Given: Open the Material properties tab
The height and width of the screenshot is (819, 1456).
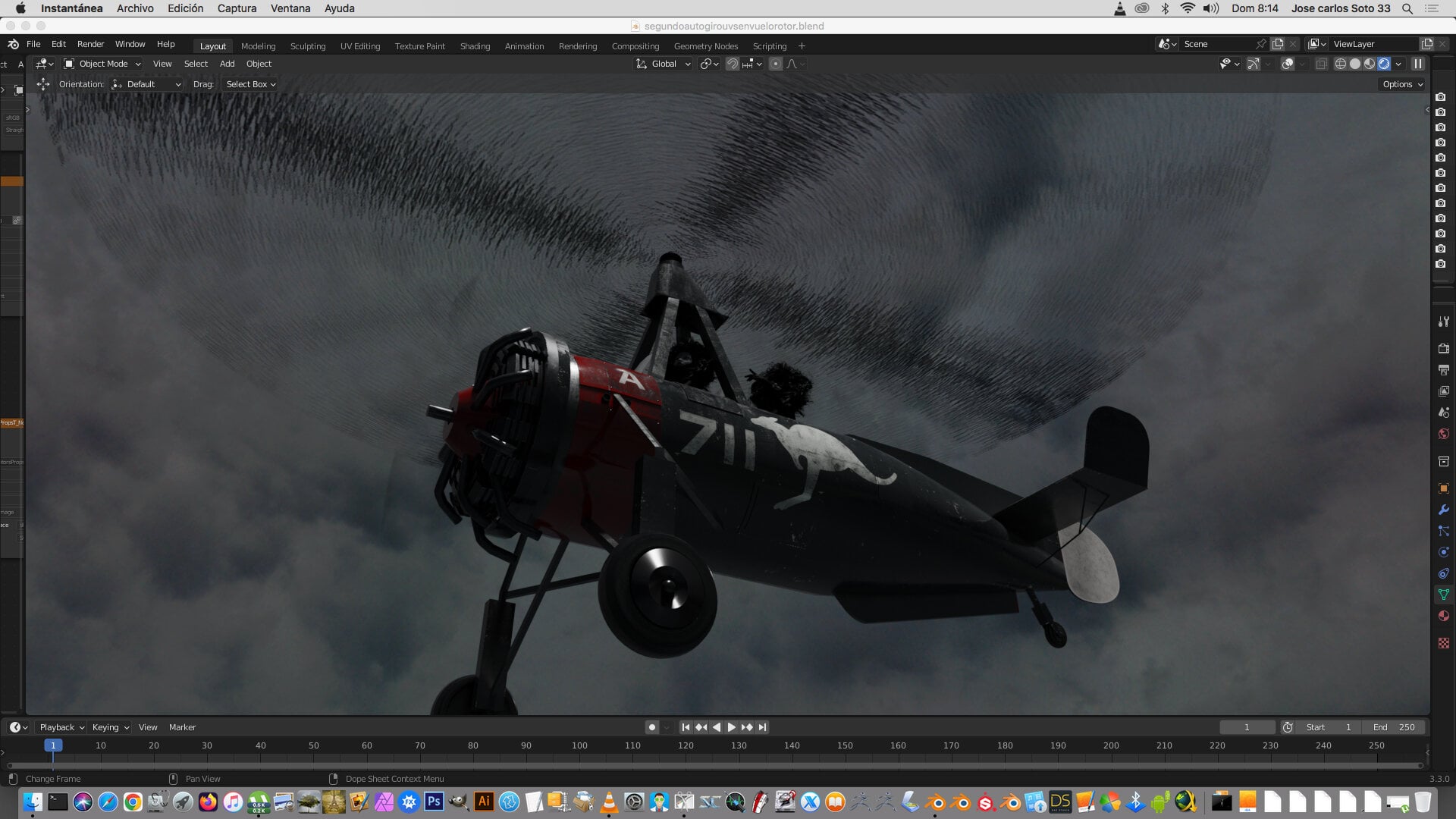Looking at the screenshot, I should (1443, 616).
